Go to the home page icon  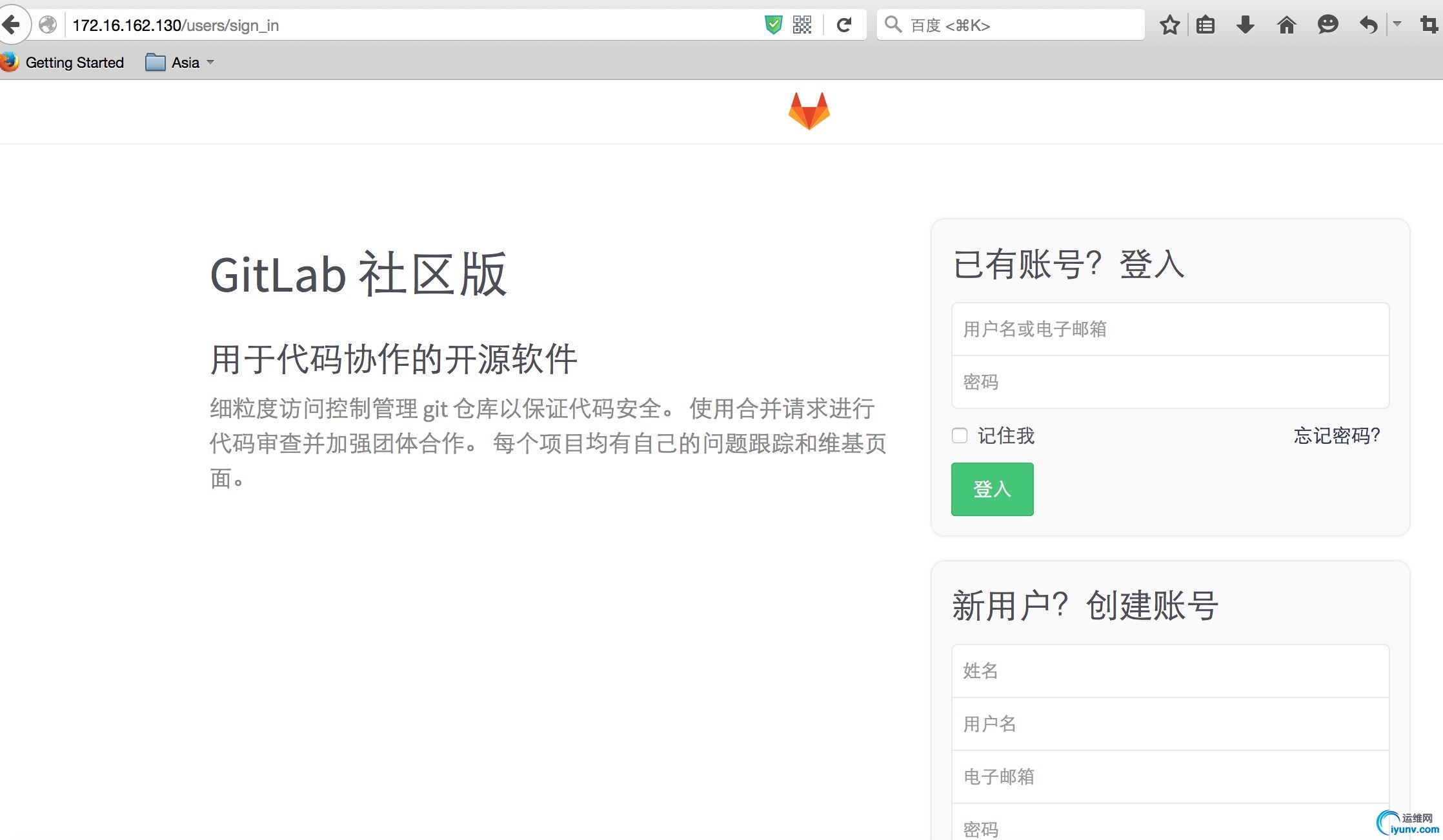(1287, 25)
